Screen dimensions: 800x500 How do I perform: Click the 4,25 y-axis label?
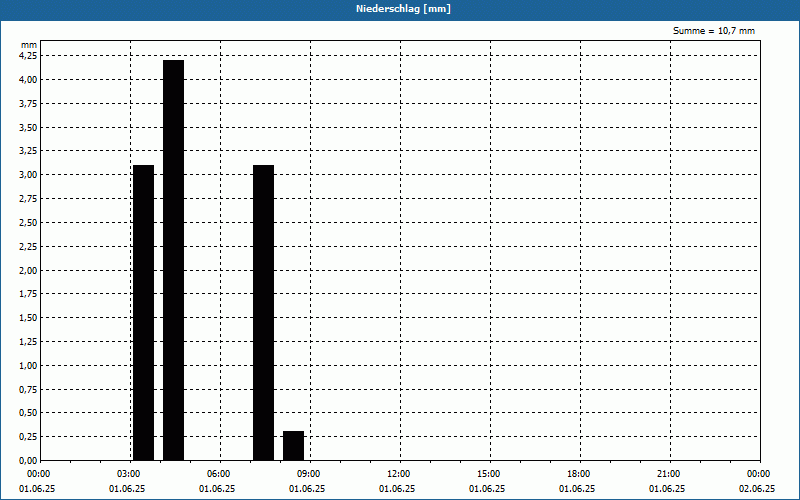(28, 56)
